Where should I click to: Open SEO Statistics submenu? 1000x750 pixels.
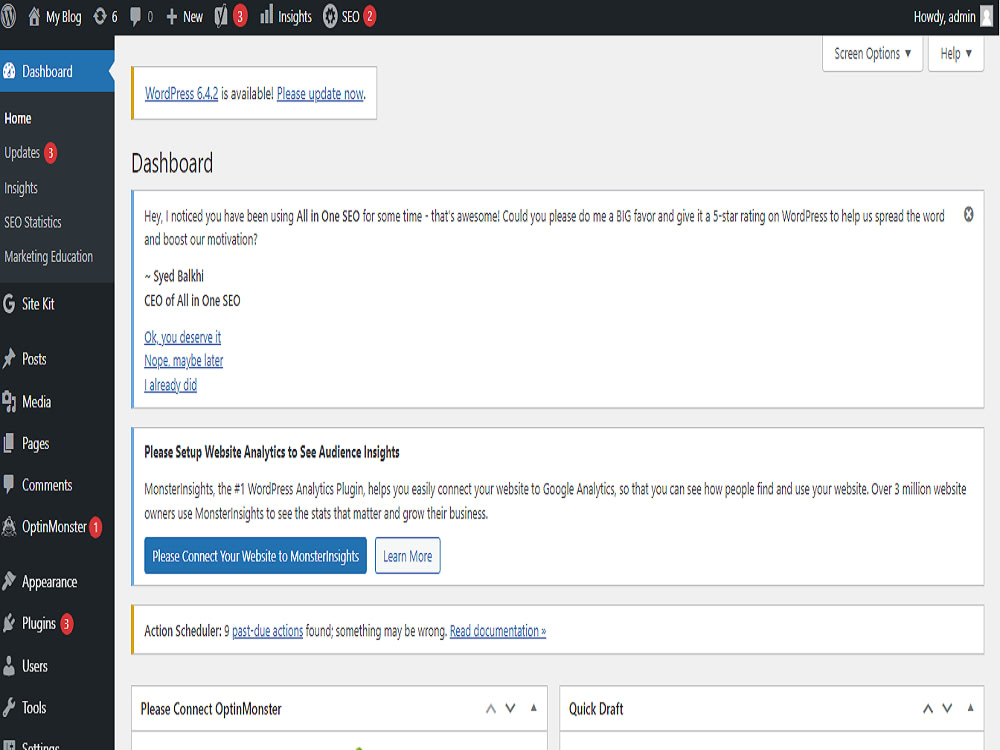tap(33, 222)
